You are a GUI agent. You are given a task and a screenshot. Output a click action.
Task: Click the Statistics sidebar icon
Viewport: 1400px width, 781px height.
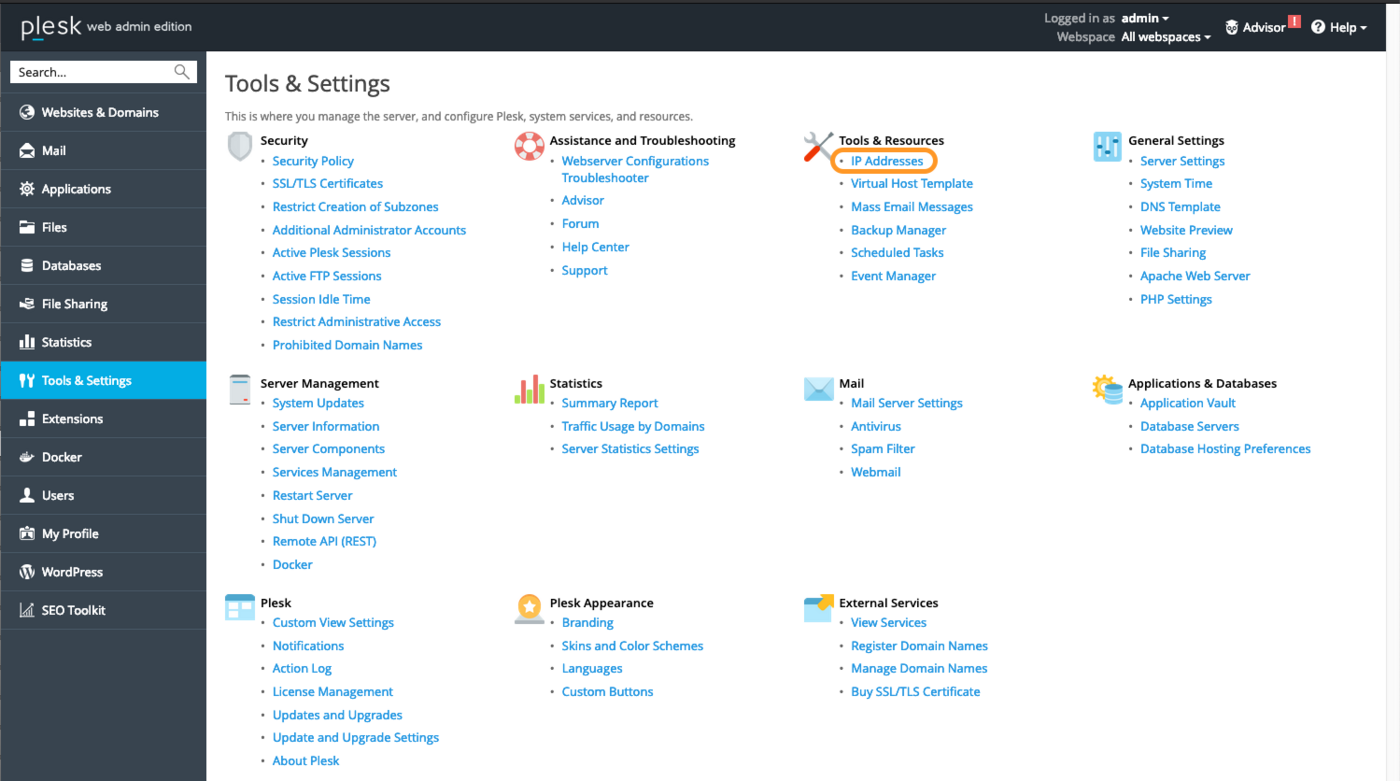click(x=26, y=341)
